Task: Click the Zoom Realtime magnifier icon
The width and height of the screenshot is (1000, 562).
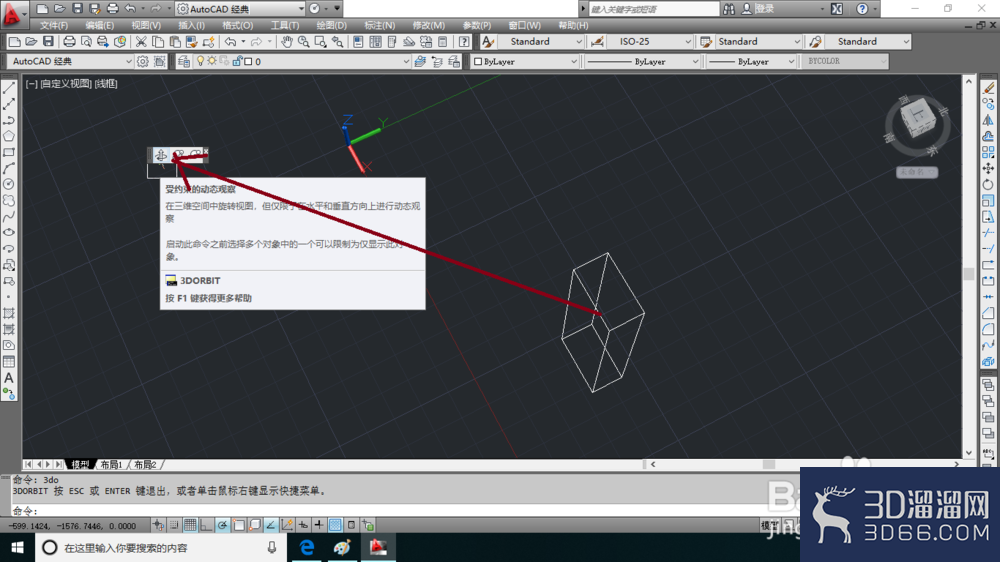Action: pos(304,41)
